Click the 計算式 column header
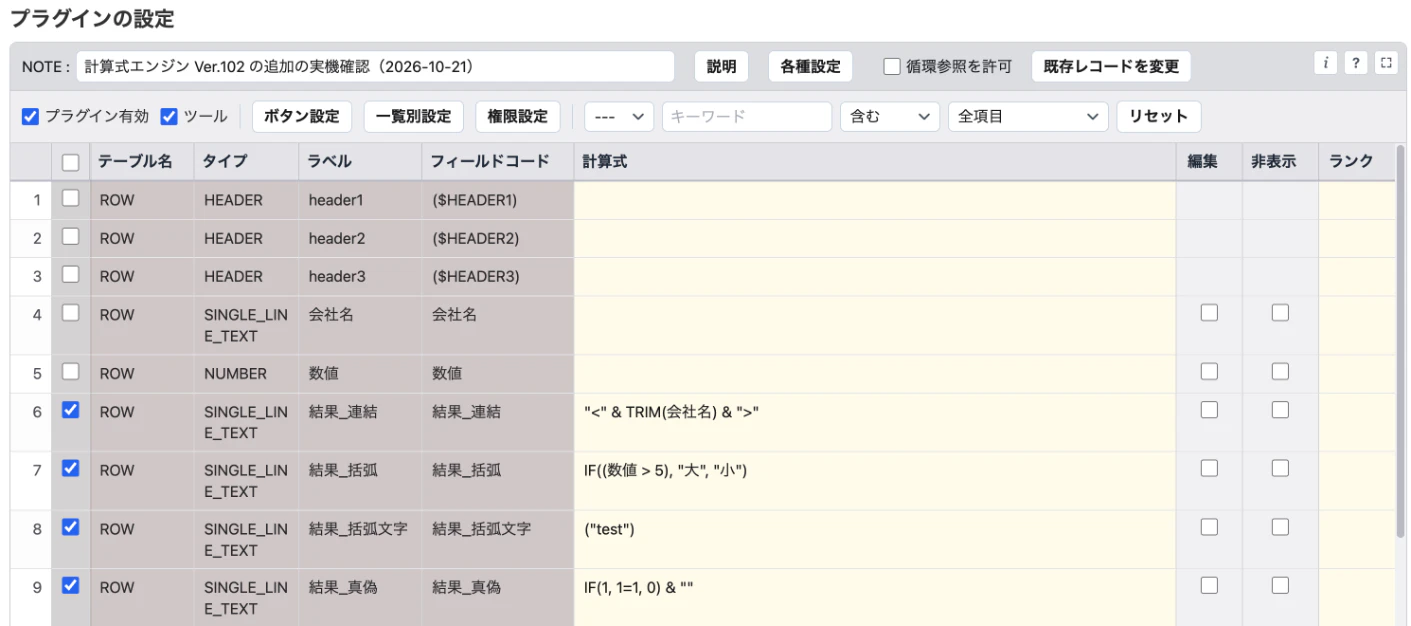The width and height of the screenshot is (1411, 626). click(875, 162)
